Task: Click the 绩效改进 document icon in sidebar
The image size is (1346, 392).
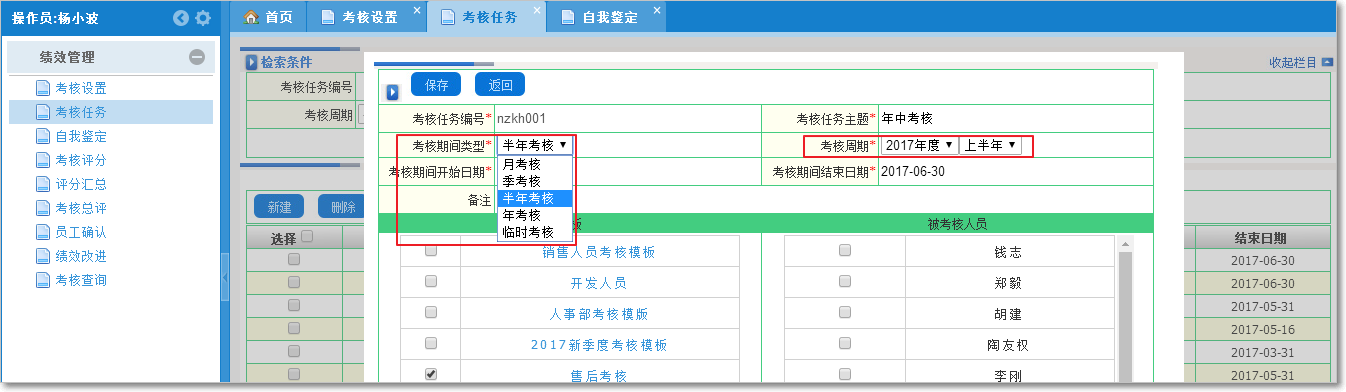Action: point(43,256)
